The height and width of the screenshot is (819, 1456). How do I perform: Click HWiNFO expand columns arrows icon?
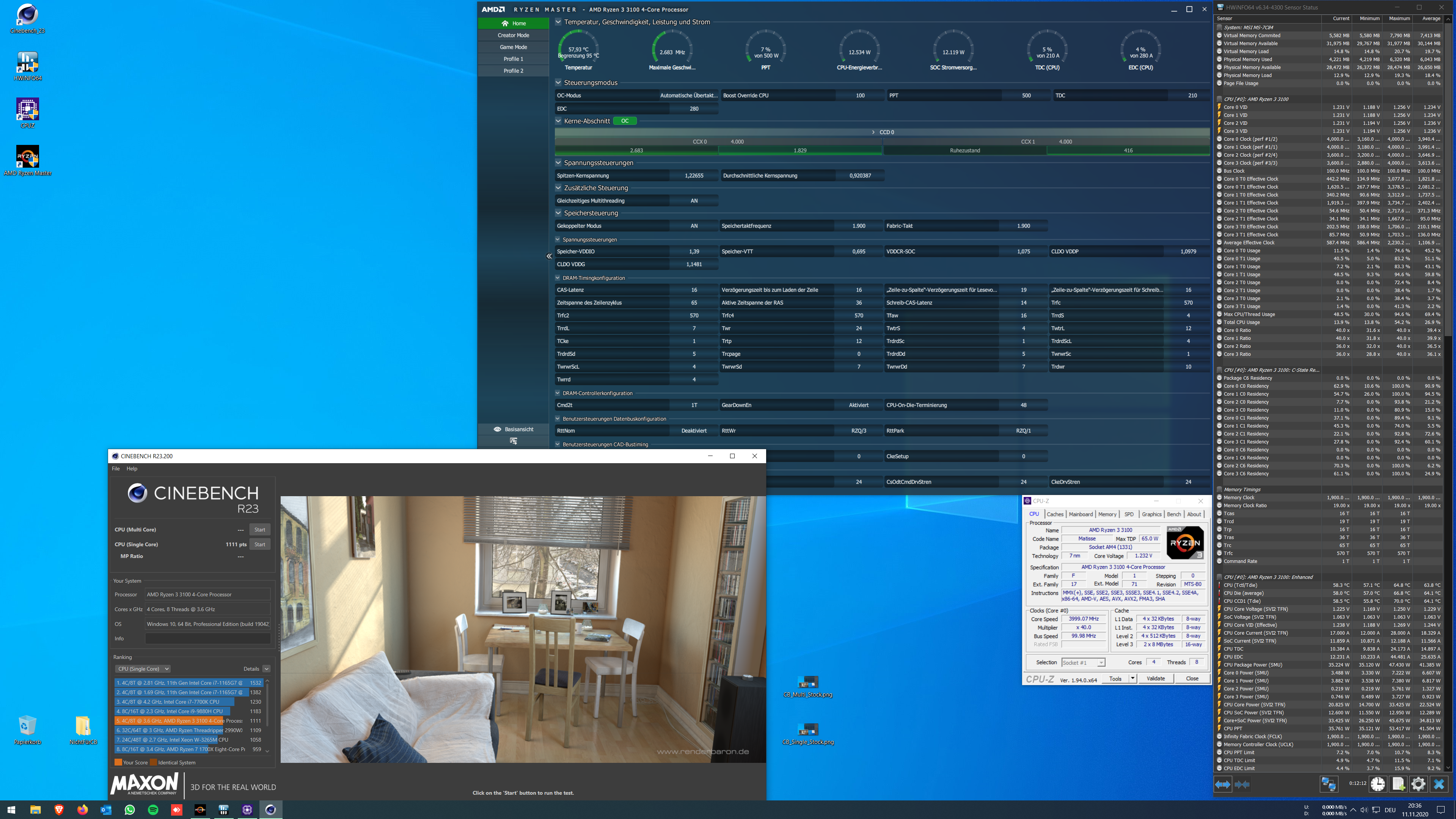[1223, 784]
